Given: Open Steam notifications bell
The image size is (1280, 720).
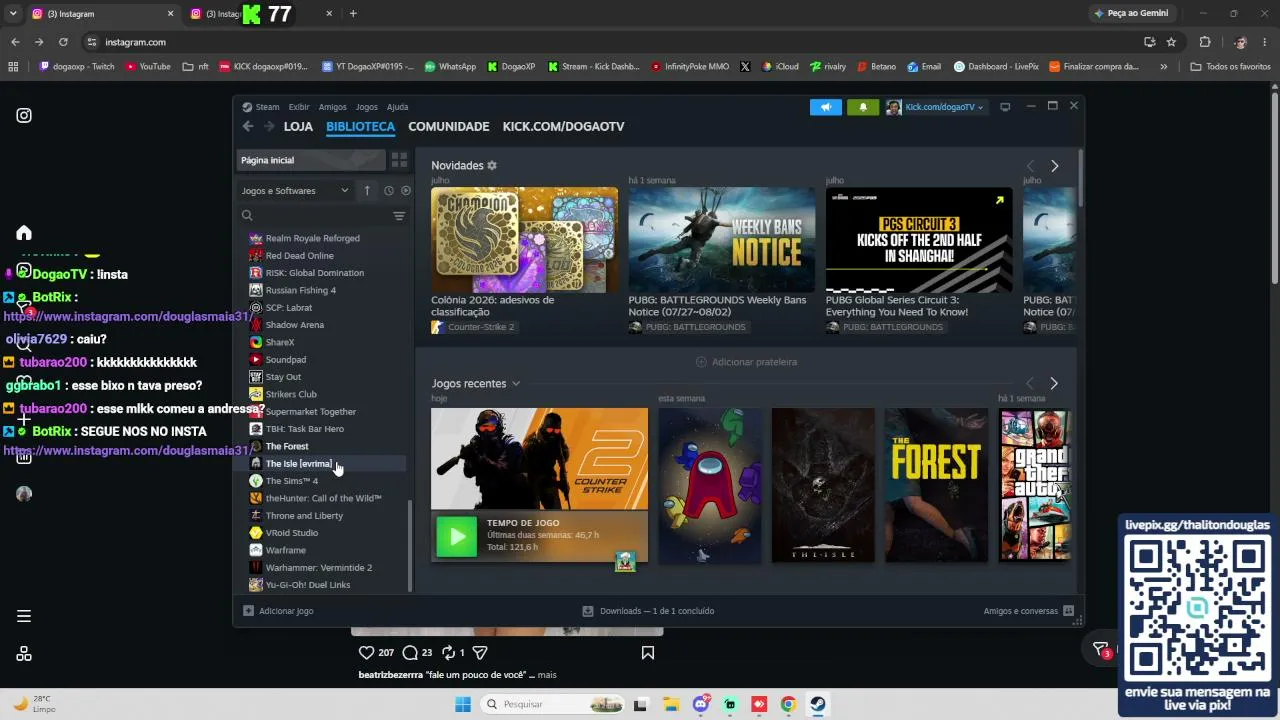Looking at the screenshot, I should tap(863, 107).
